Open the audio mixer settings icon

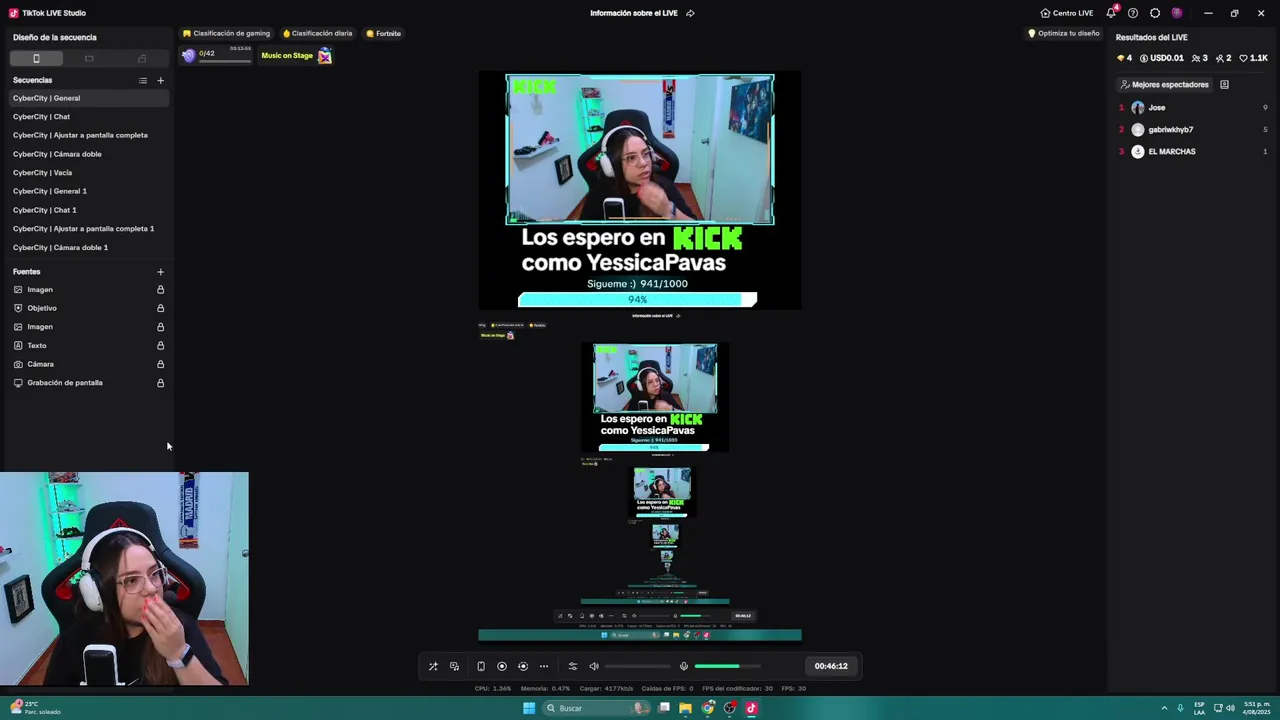click(573, 666)
